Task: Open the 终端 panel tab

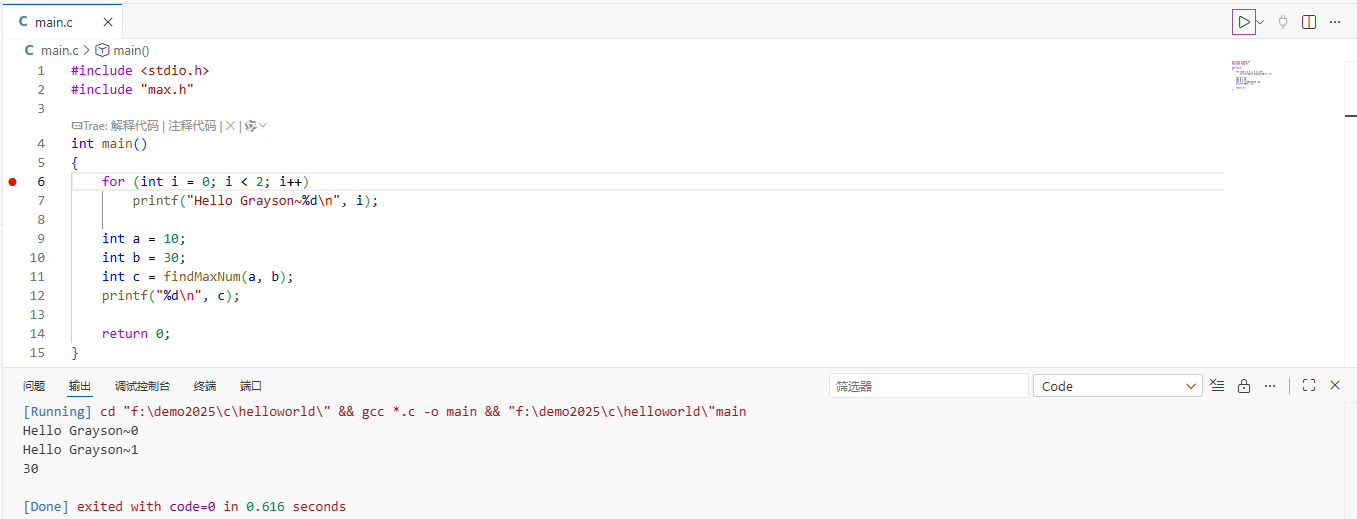Action: [x=205, y=386]
